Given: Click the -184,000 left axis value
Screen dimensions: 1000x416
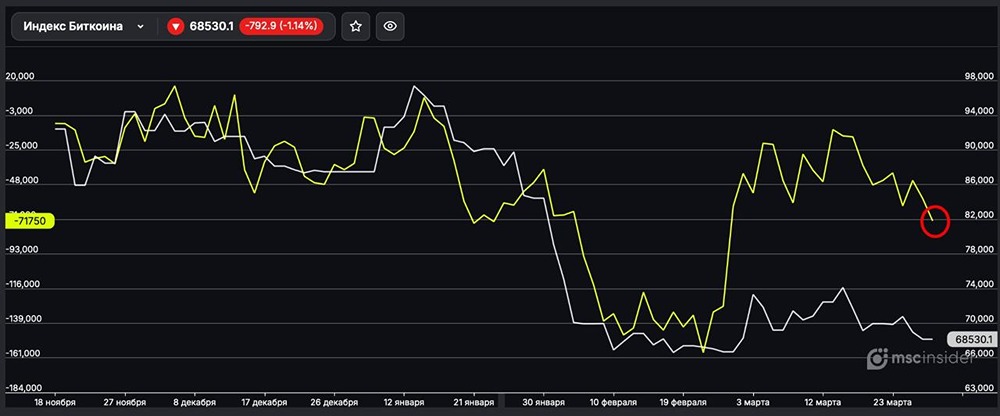Looking at the screenshot, I should point(24,388).
